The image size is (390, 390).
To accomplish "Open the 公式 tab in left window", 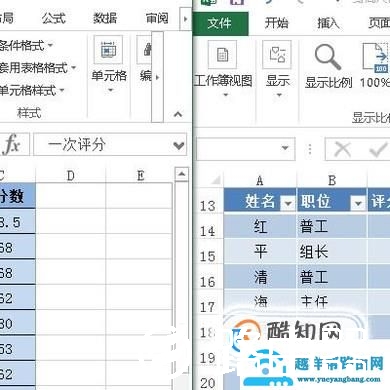I will [53, 18].
